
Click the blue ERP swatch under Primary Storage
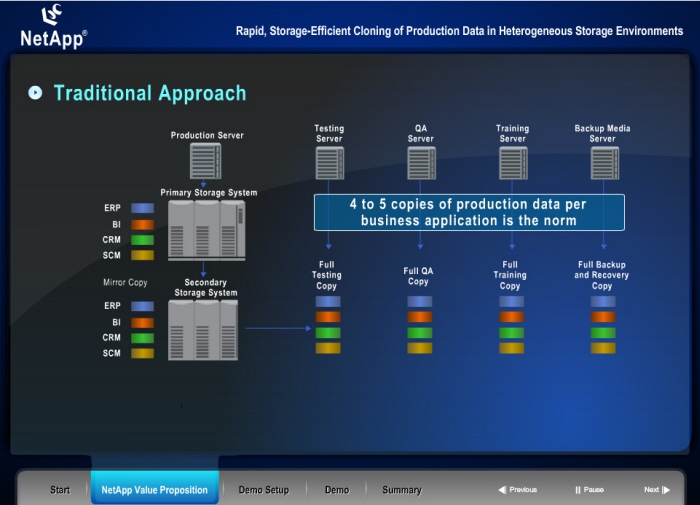142,208
